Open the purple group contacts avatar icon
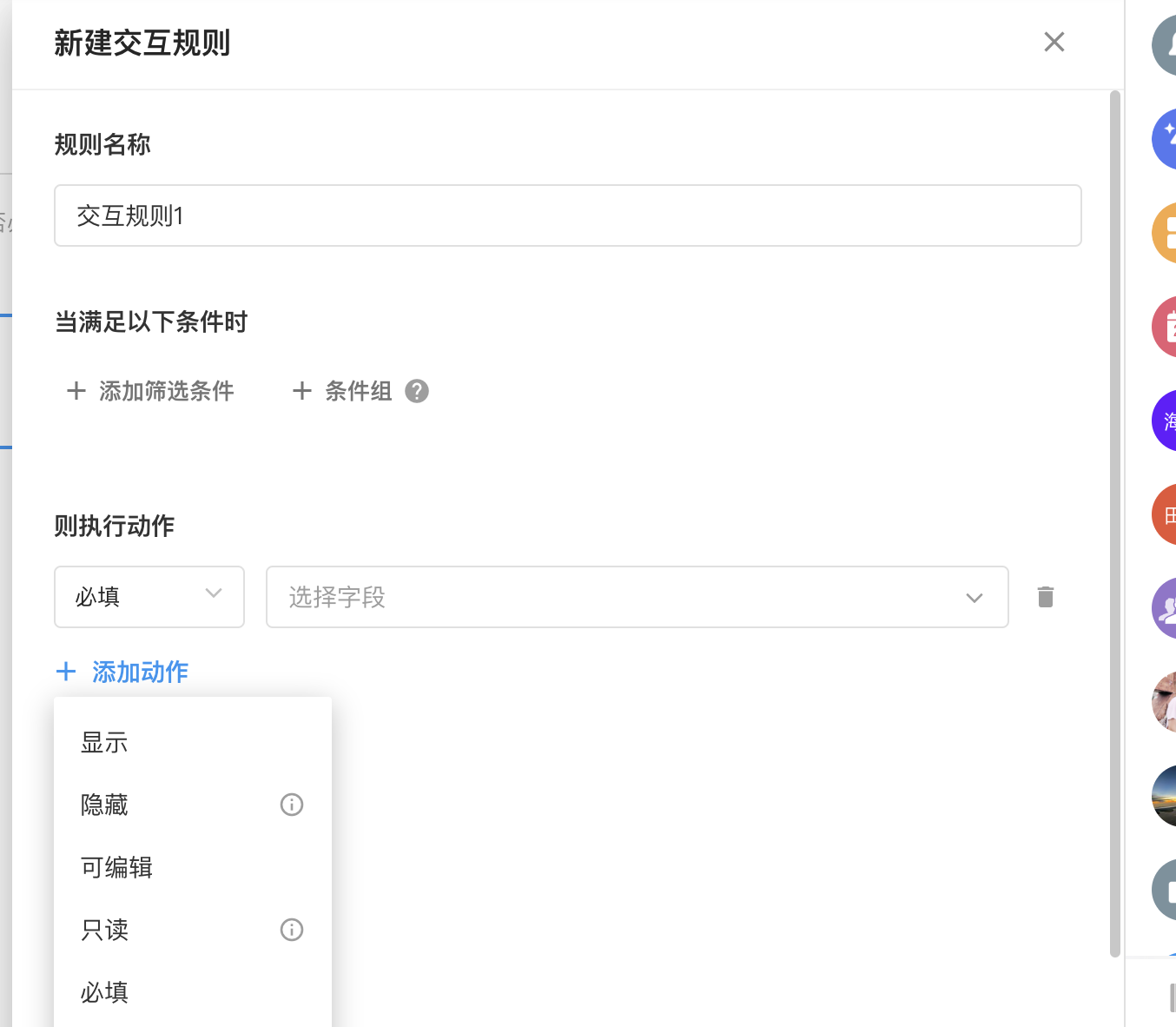Viewport: 1176px width, 1027px height. click(x=1166, y=608)
